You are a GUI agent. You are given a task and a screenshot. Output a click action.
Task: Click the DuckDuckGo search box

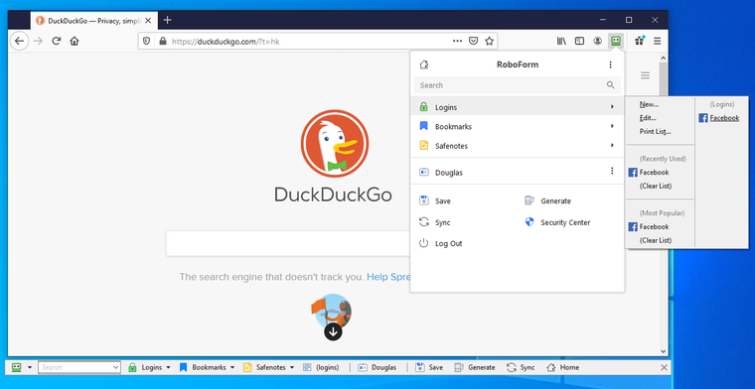pyautogui.click(x=288, y=243)
